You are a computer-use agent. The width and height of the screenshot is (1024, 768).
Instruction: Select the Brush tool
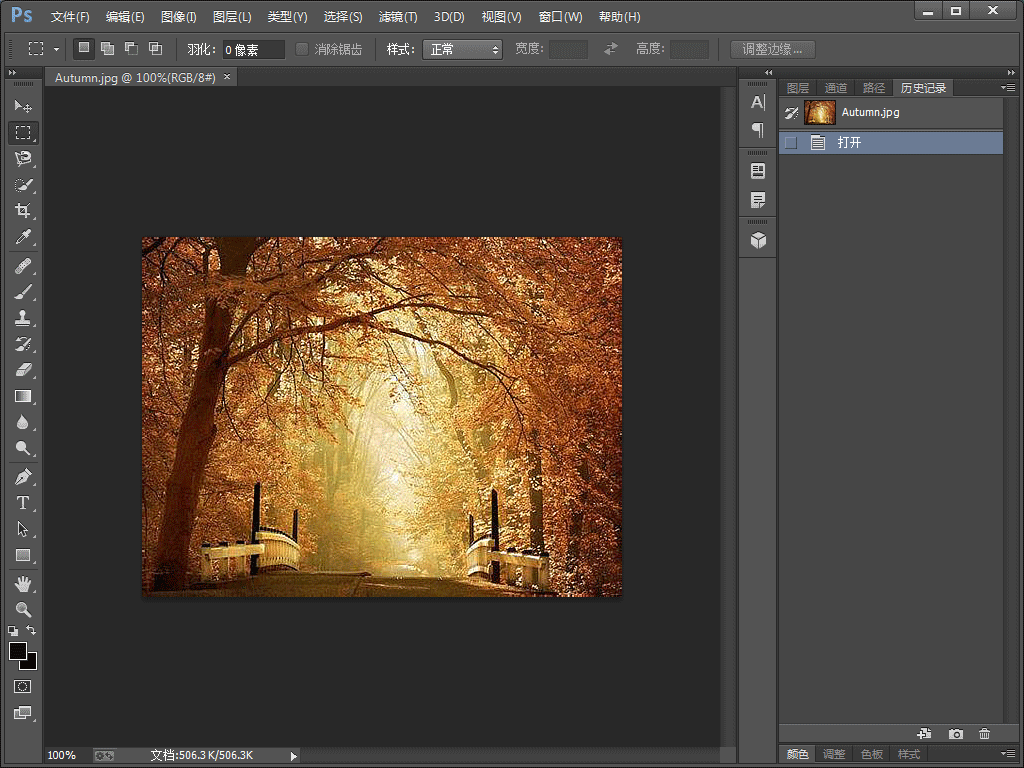click(23, 292)
